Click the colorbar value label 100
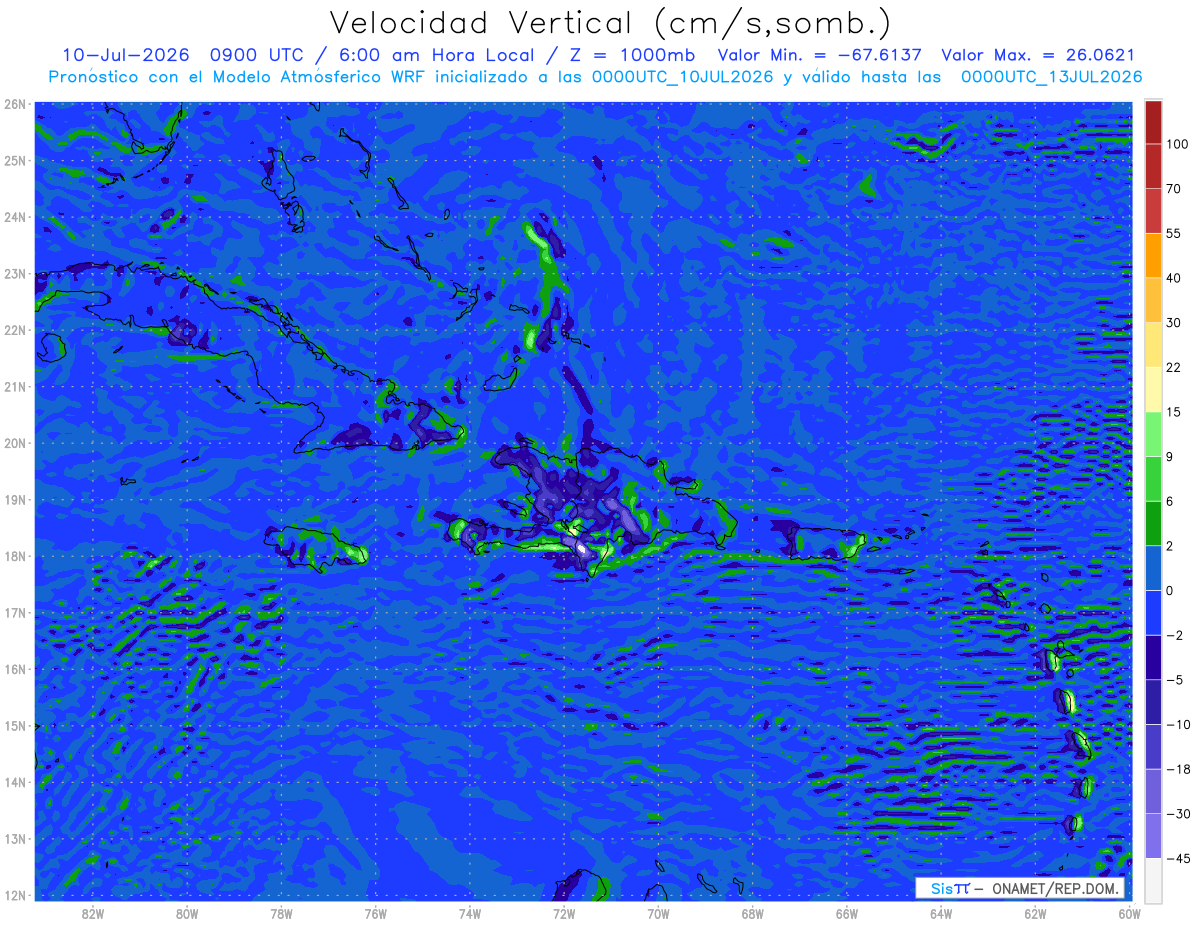Screen dimensions: 1200x927 (x=1177, y=144)
